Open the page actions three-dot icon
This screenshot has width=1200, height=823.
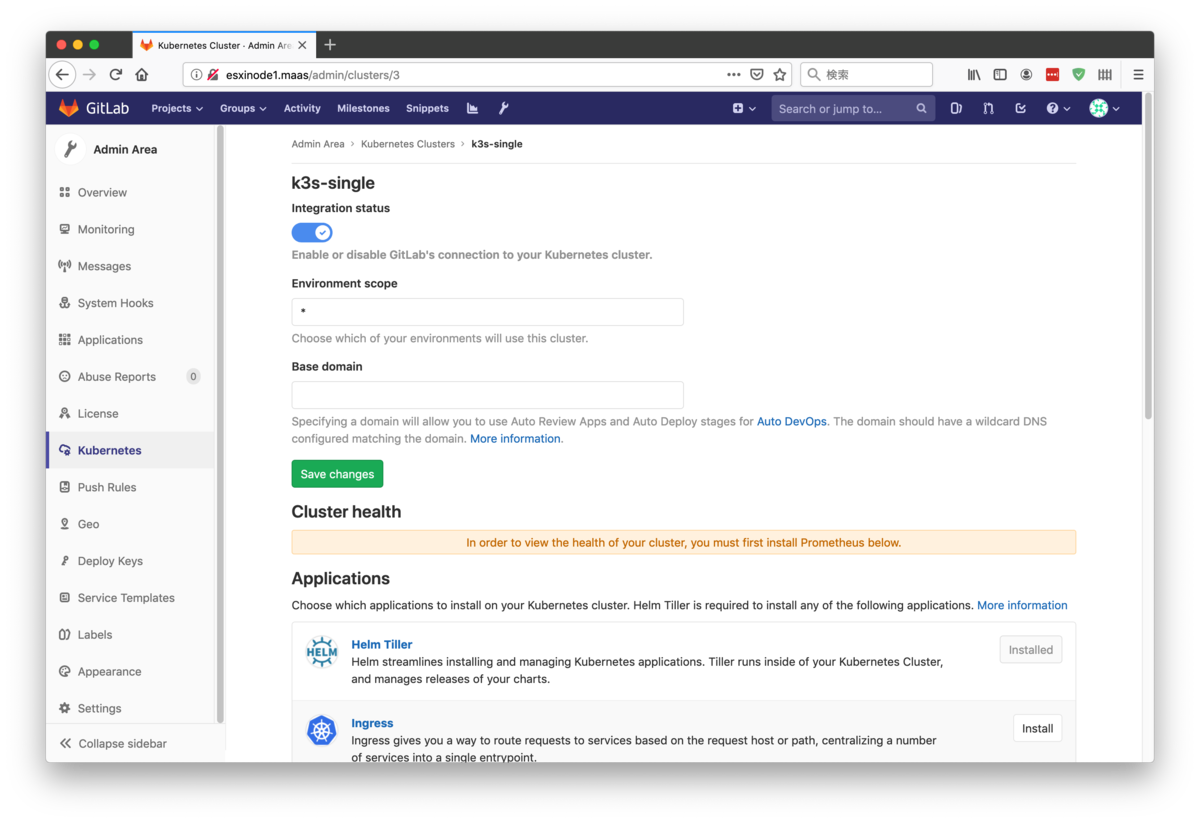tap(734, 74)
